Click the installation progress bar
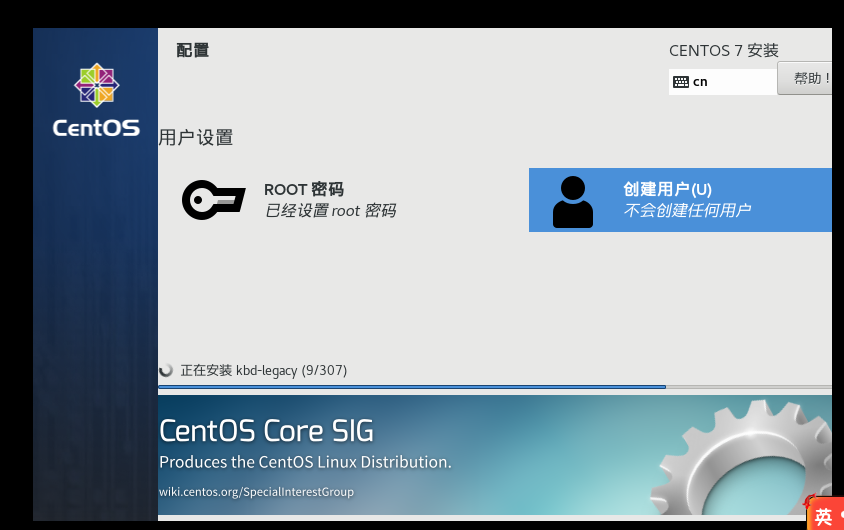Image resolution: width=844 pixels, height=530 pixels. [495, 387]
